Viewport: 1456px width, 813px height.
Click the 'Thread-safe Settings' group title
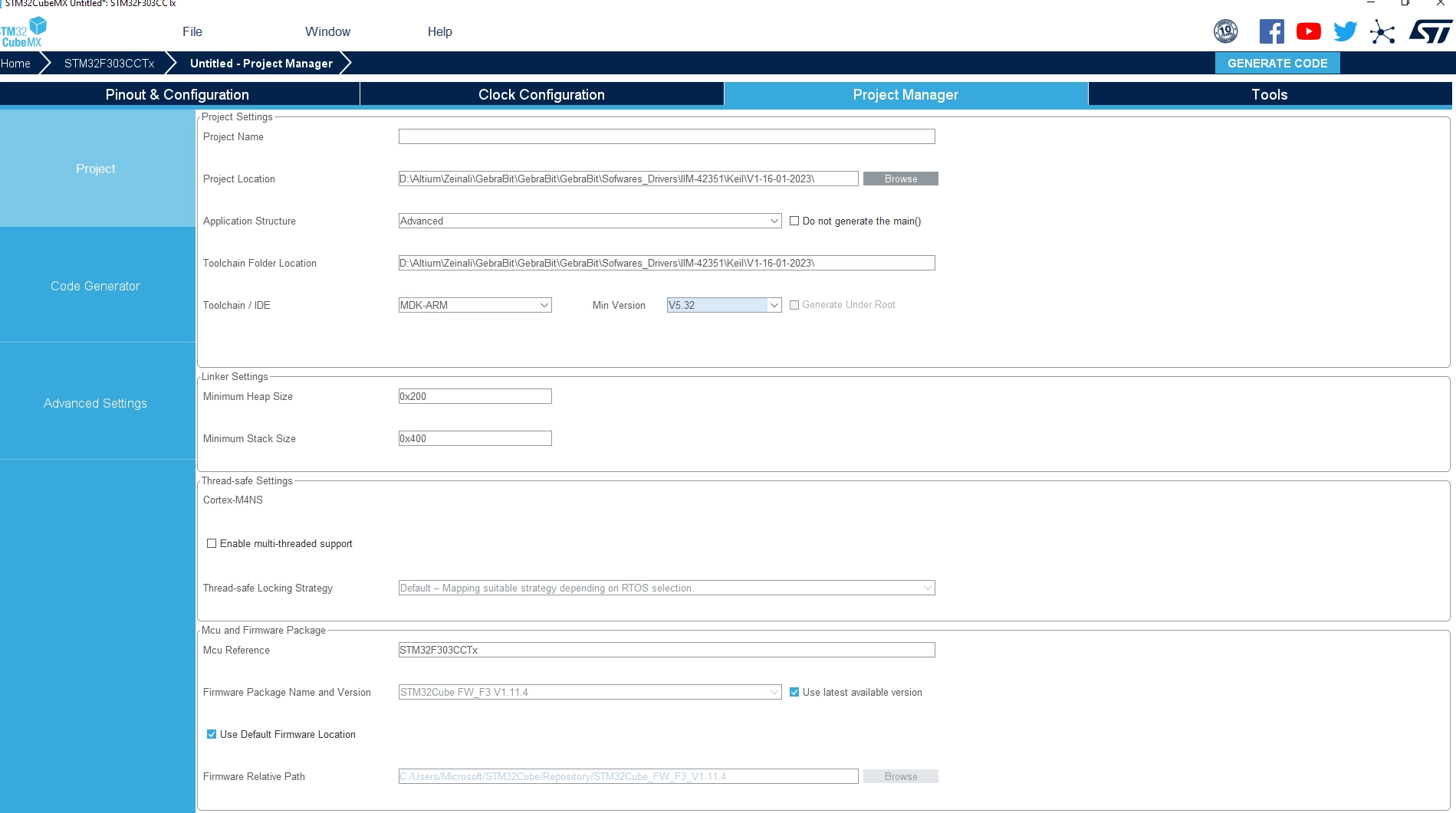pos(247,480)
